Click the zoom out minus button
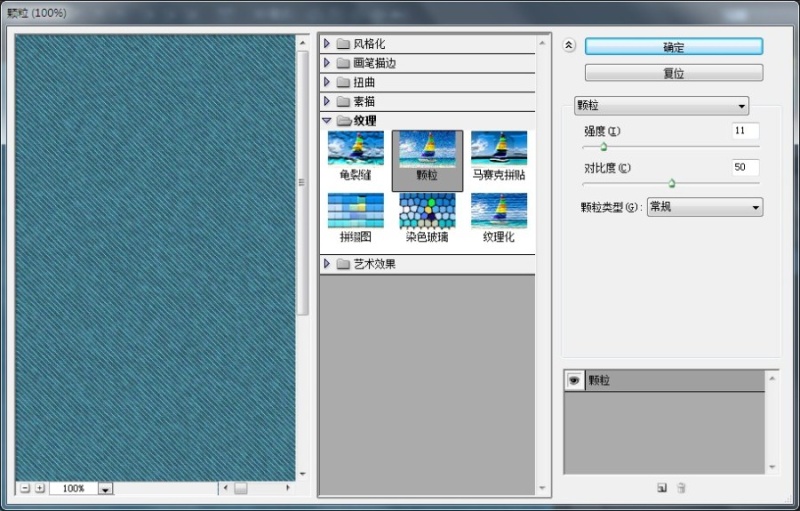800x511 pixels. click(24, 488)
